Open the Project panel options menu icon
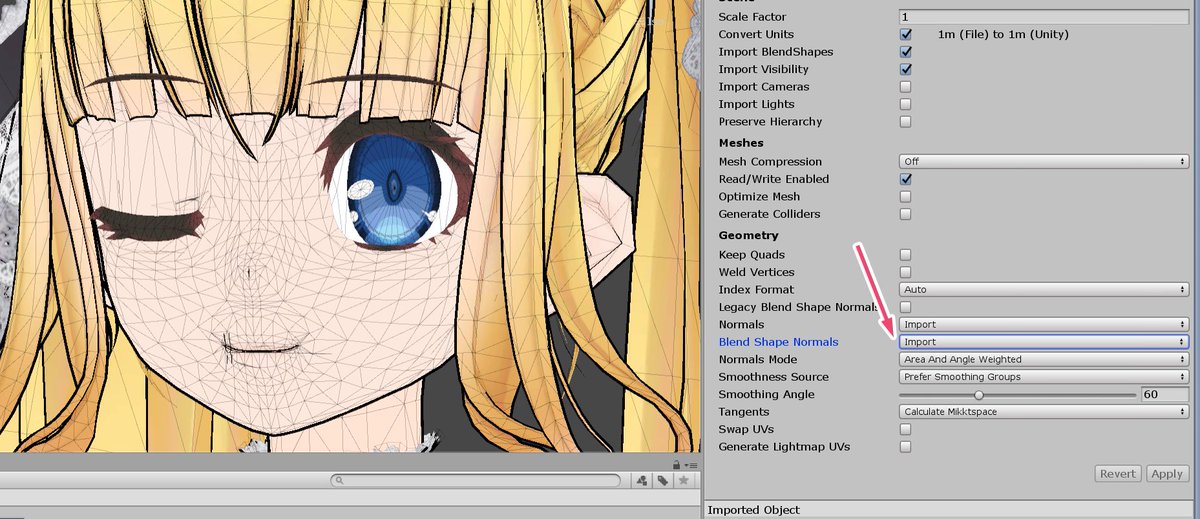The image size is (1200, 519). [692, 465]
